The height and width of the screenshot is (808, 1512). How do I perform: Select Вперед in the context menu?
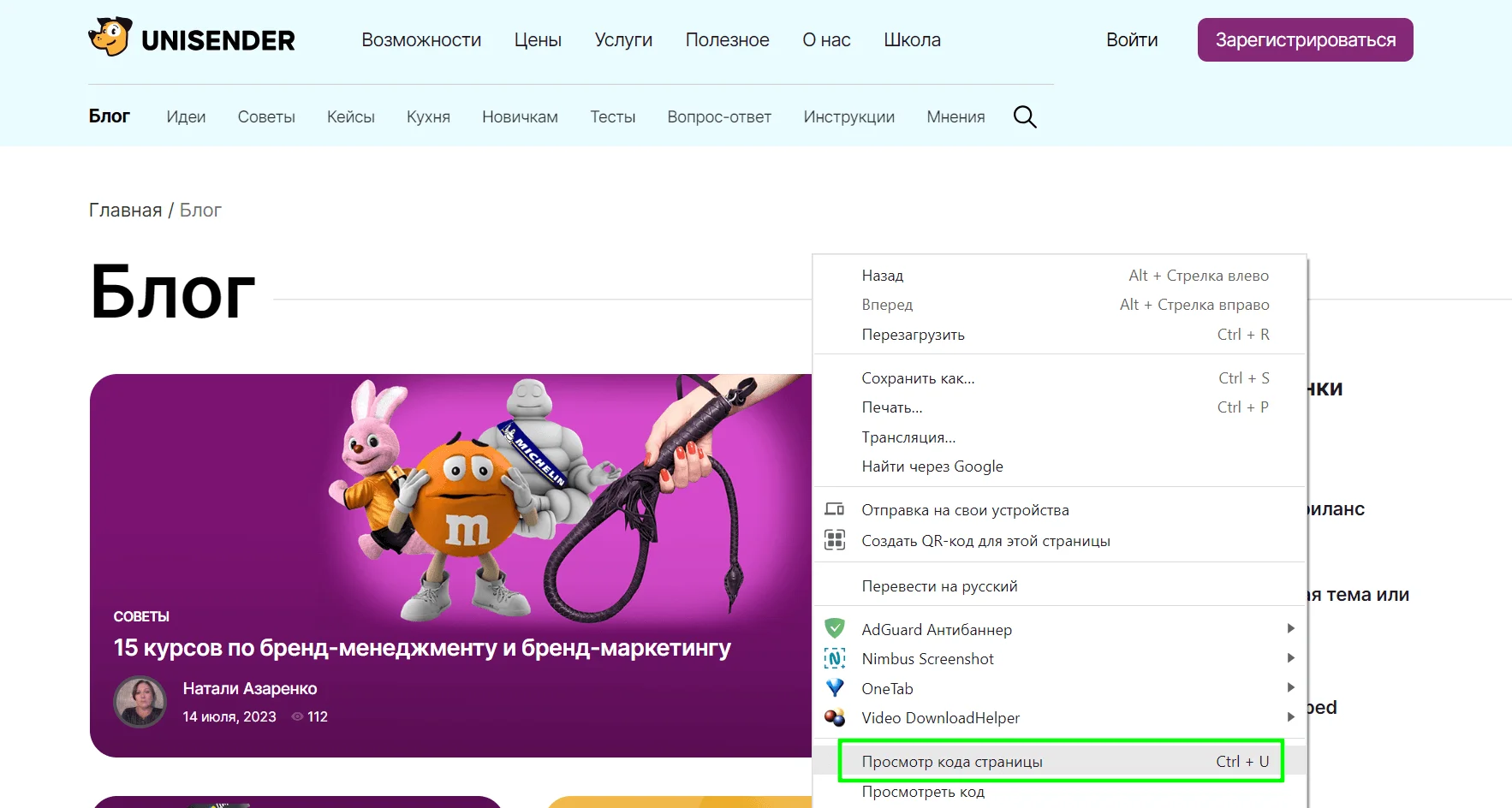point(1060,305)
